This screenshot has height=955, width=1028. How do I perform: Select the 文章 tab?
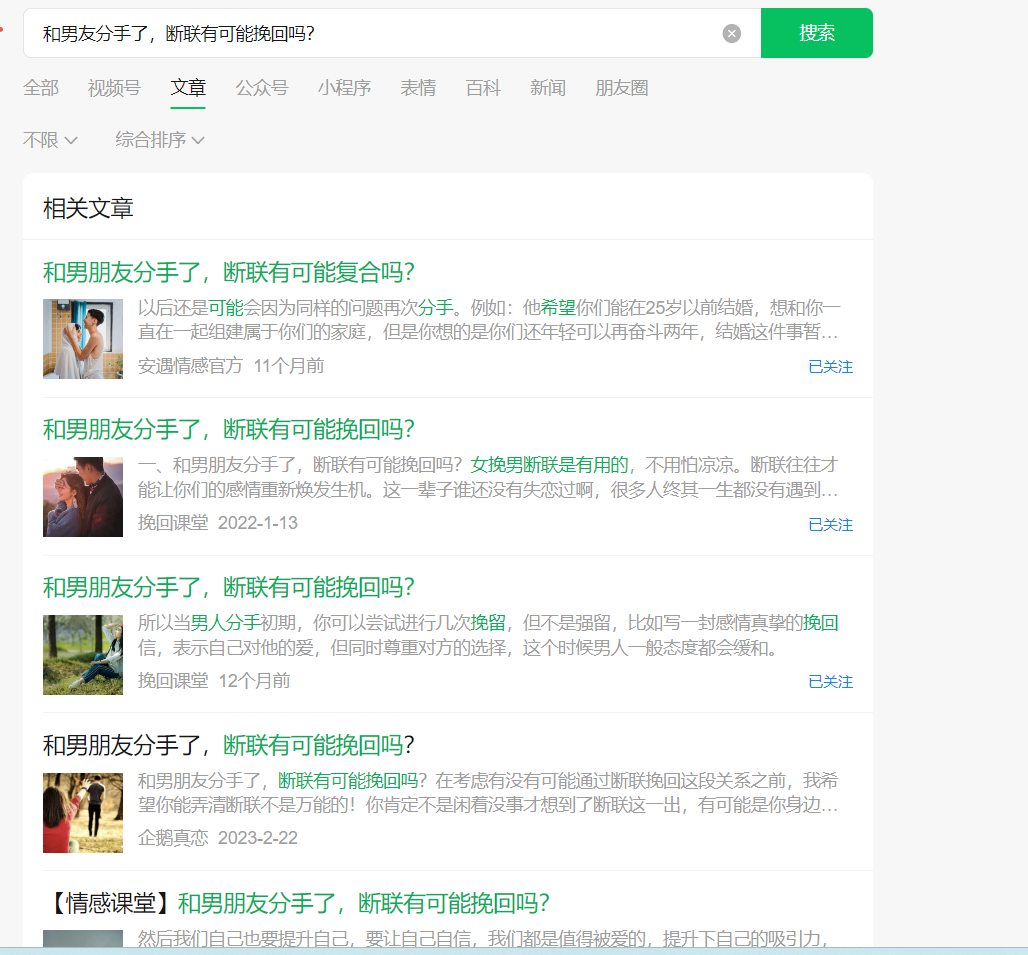[x=188, y=88]
